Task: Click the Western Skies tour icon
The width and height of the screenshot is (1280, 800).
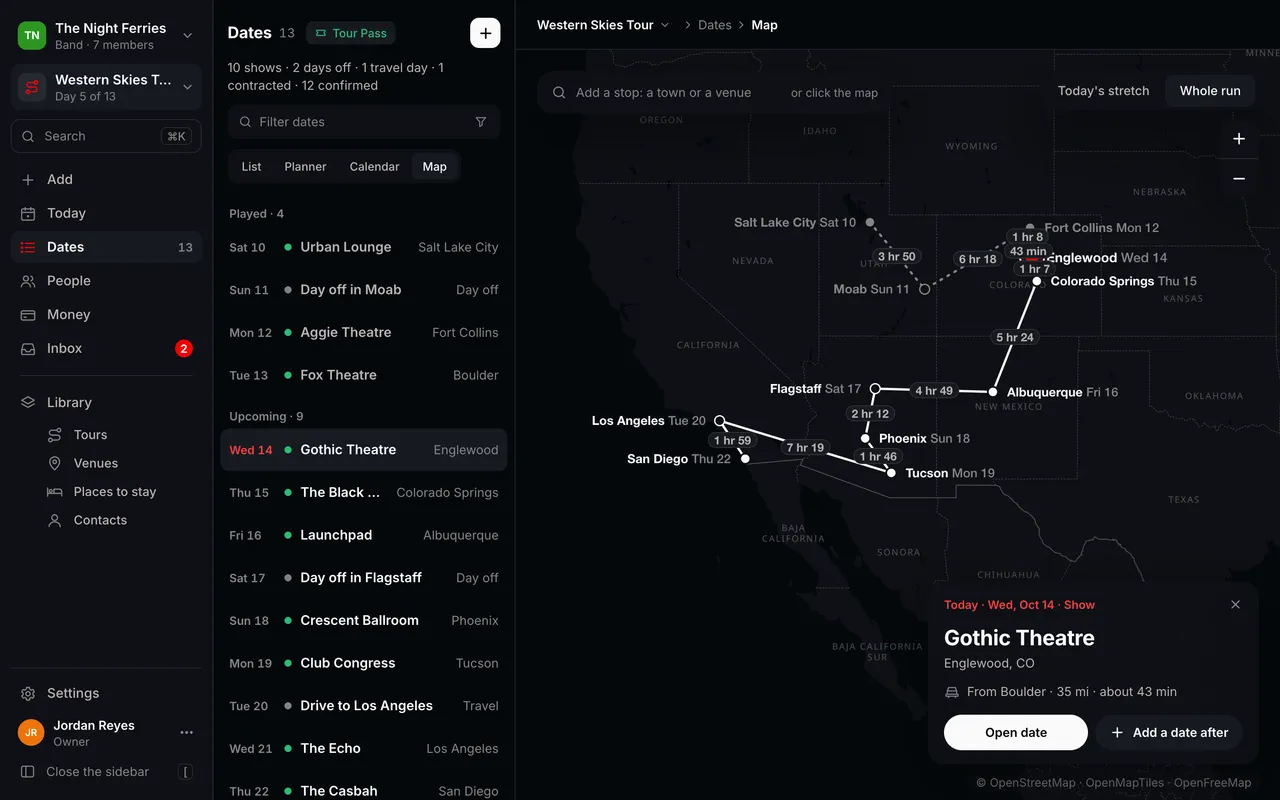Action: pyautogui.click(x=32, y=88)
